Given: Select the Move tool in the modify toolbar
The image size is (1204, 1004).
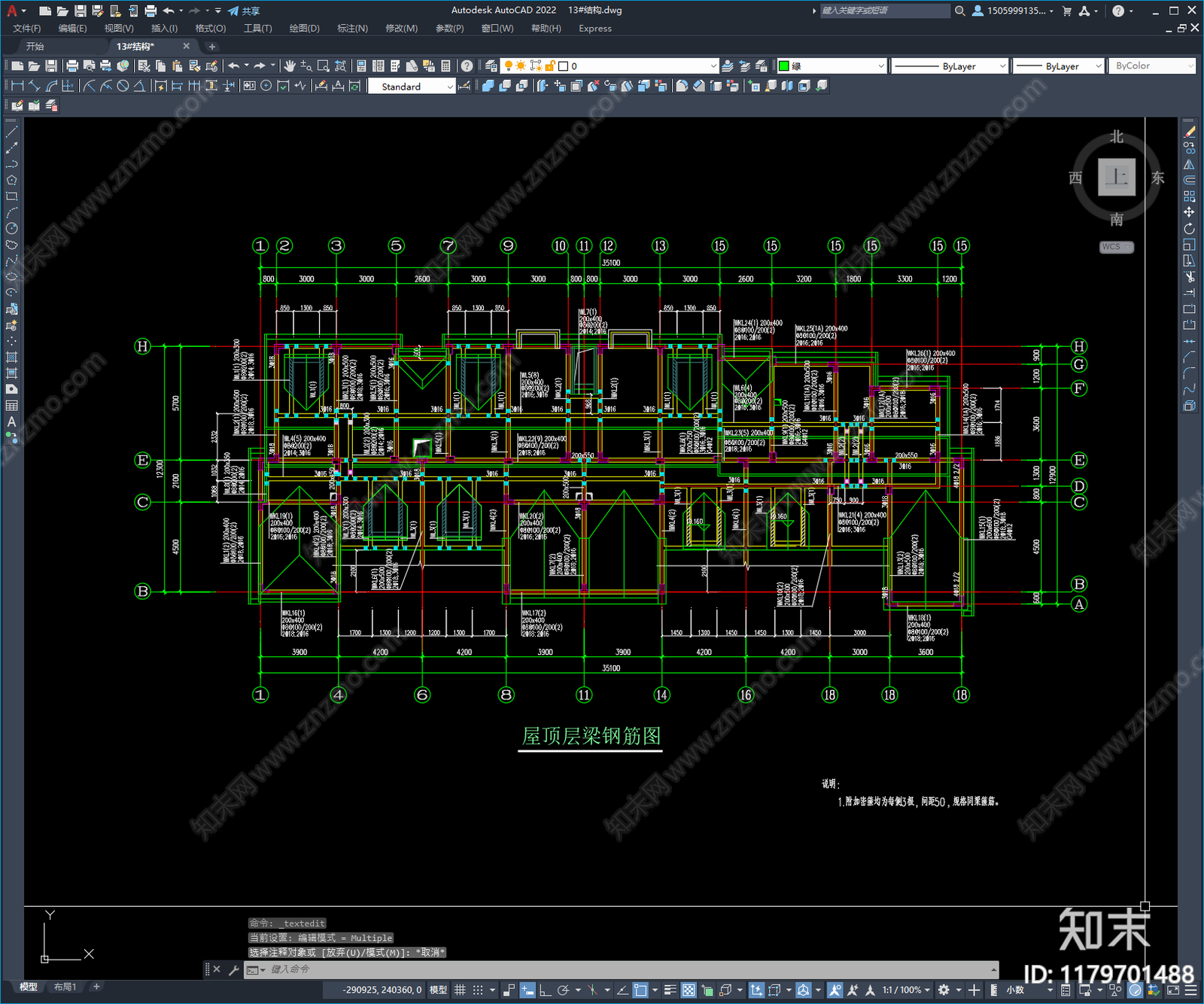Looking at the screenshot, I should [1189, 212].
